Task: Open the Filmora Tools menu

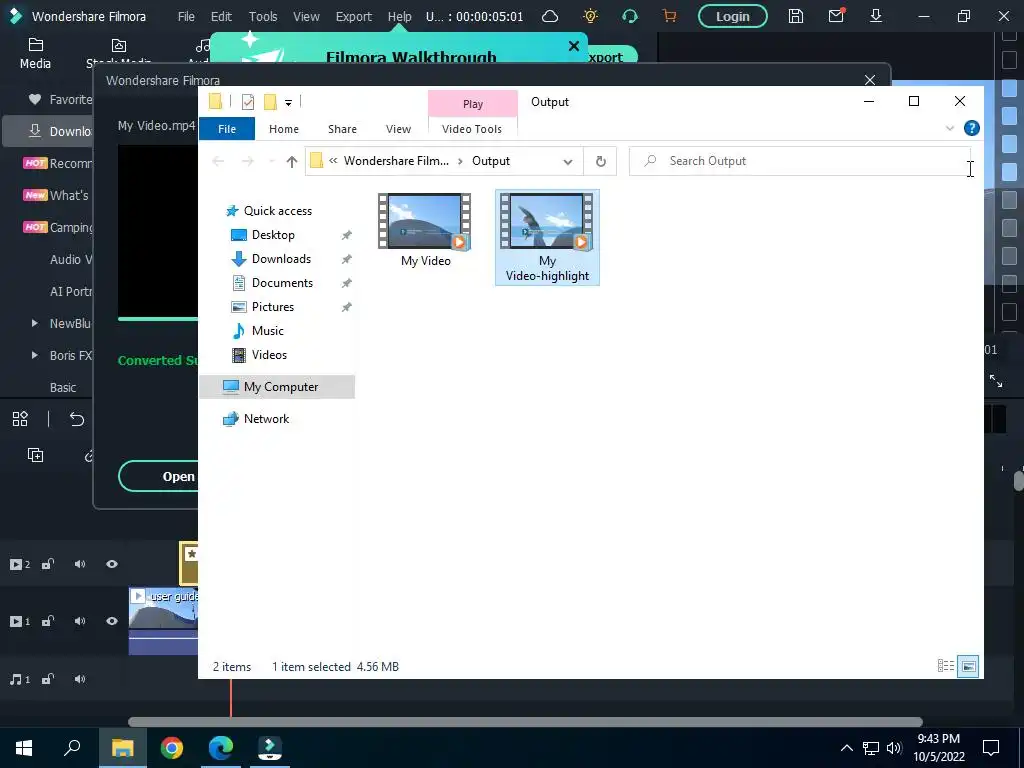Action: coord(263,16)
